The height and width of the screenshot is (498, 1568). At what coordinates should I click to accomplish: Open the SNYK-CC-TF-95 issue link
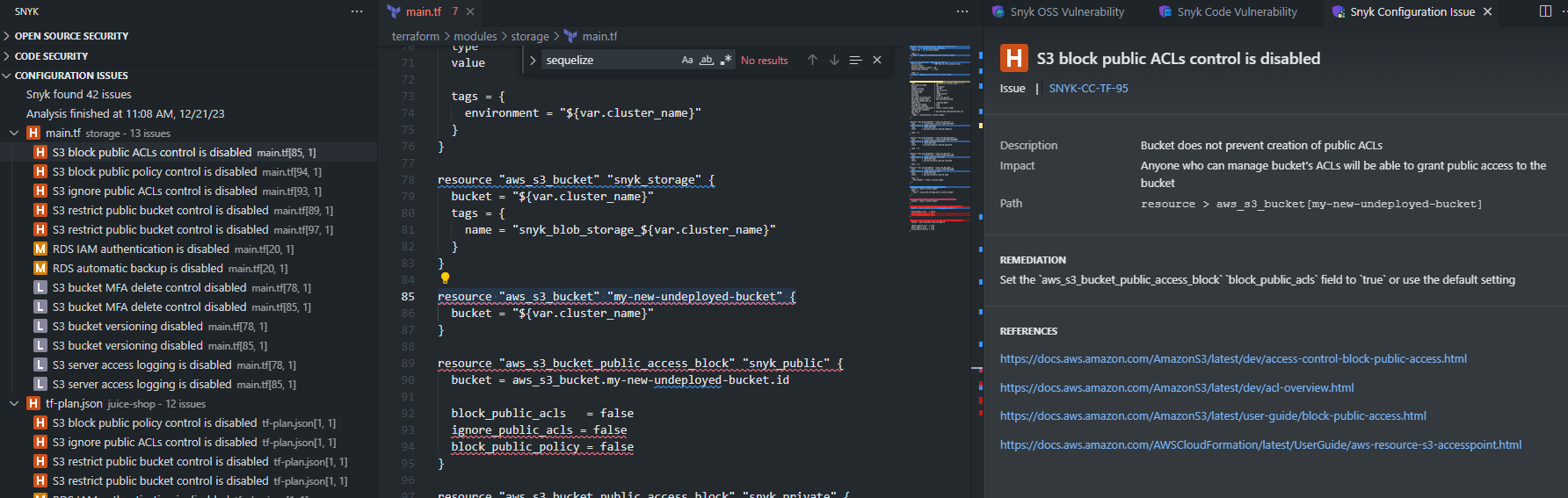[x=1088, y=89]
